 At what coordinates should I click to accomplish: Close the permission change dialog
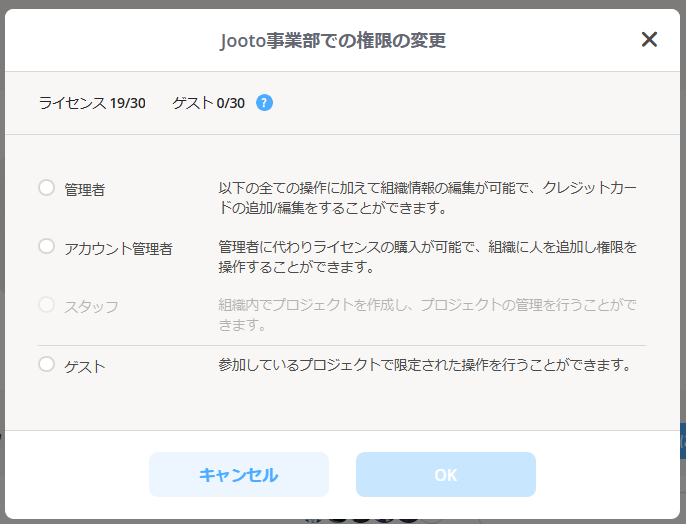(x=649, y=39)
